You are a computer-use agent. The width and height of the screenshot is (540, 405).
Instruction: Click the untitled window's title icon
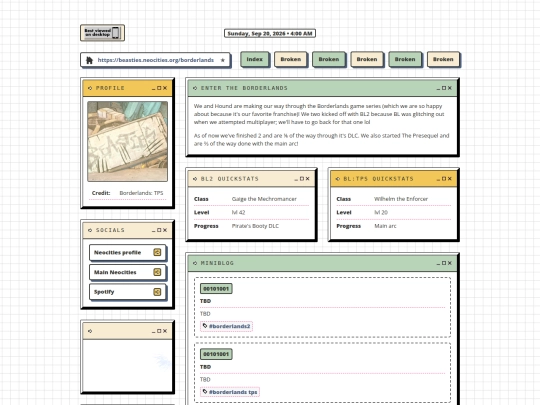click(90, 331)
